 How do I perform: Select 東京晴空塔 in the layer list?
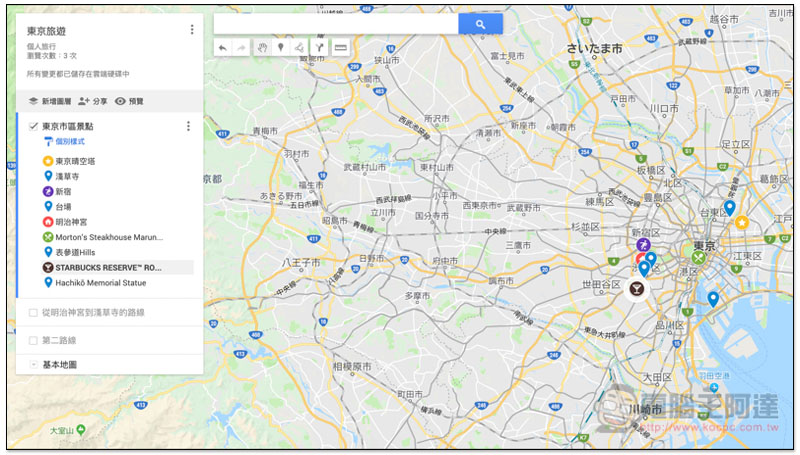(75, 161)
